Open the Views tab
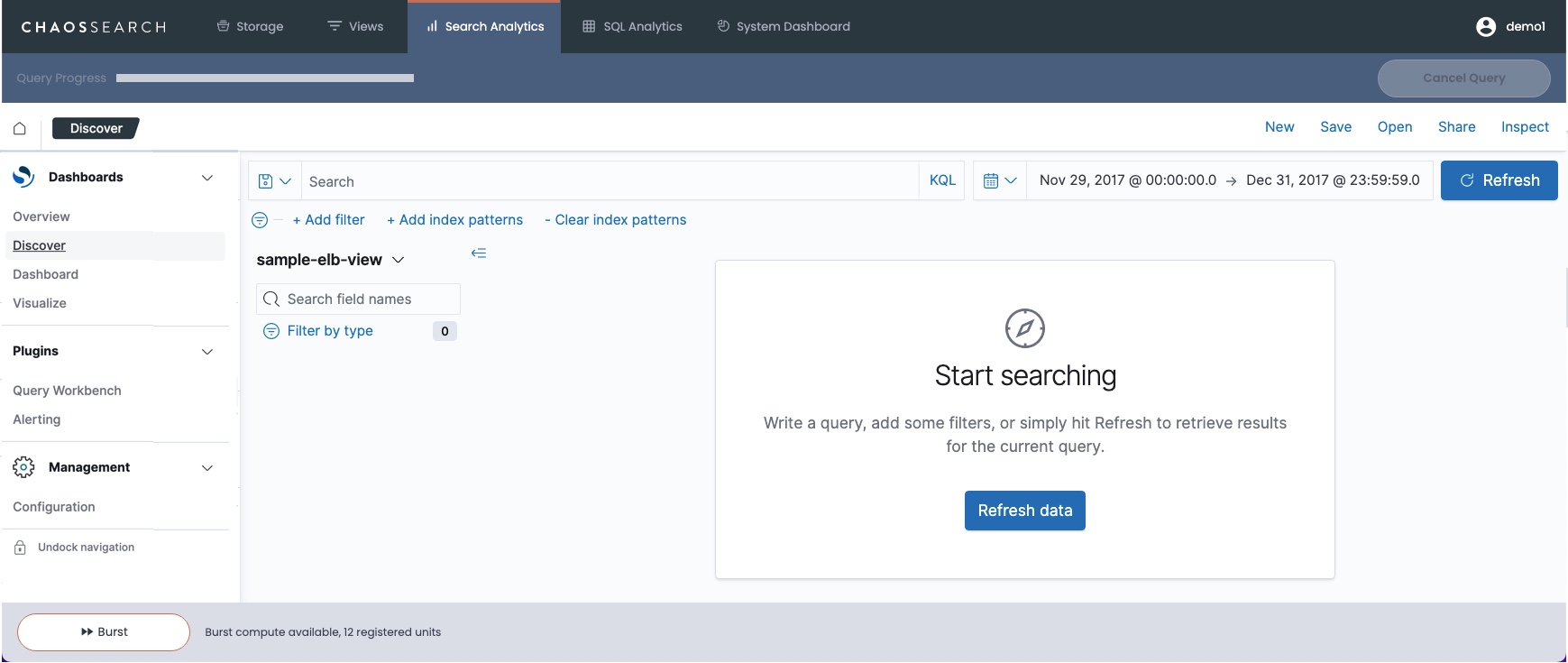Screen dimensions: 1568x663 pos(355,27)
